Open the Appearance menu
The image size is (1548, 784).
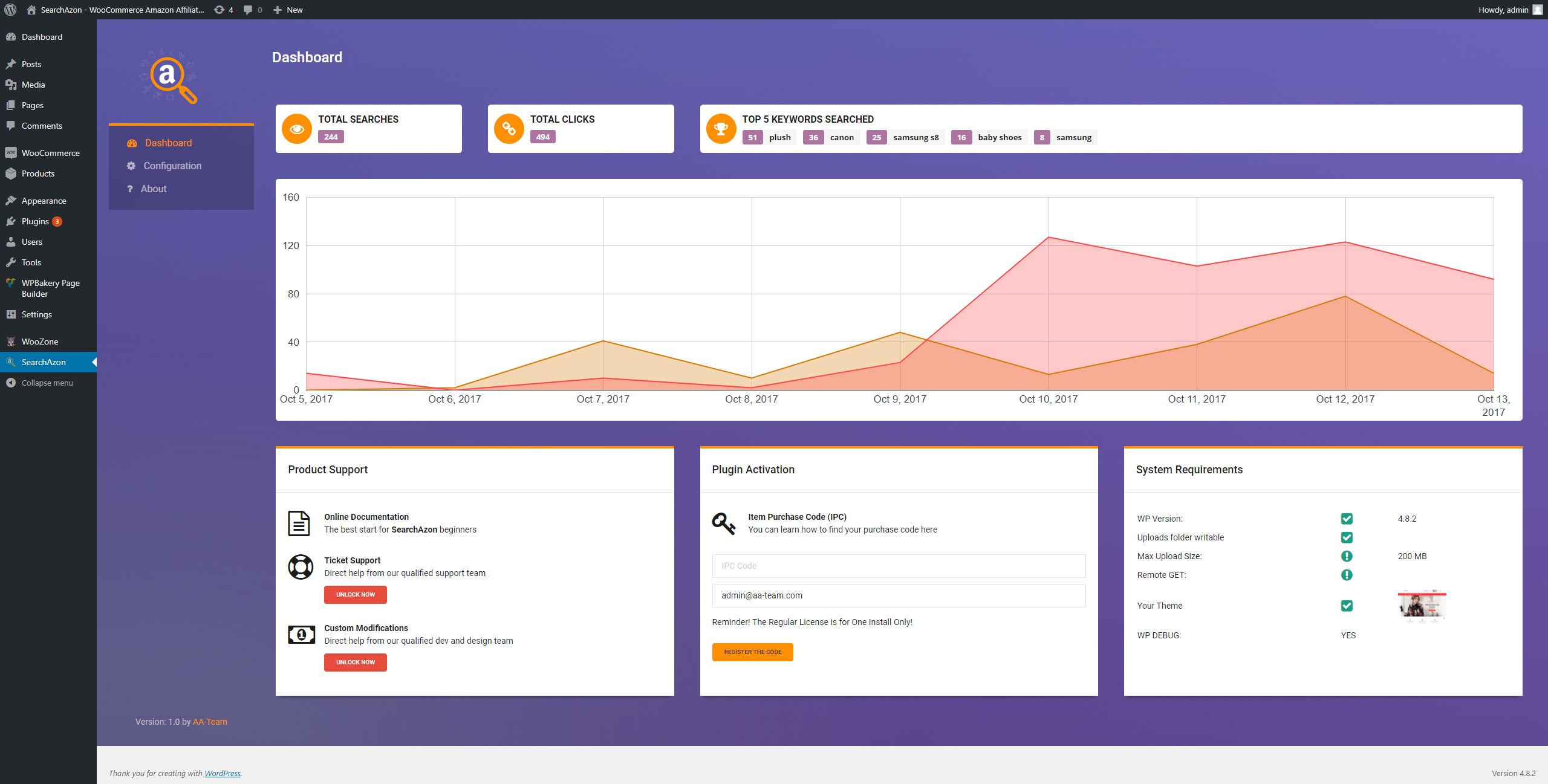(x=48, y=201)
